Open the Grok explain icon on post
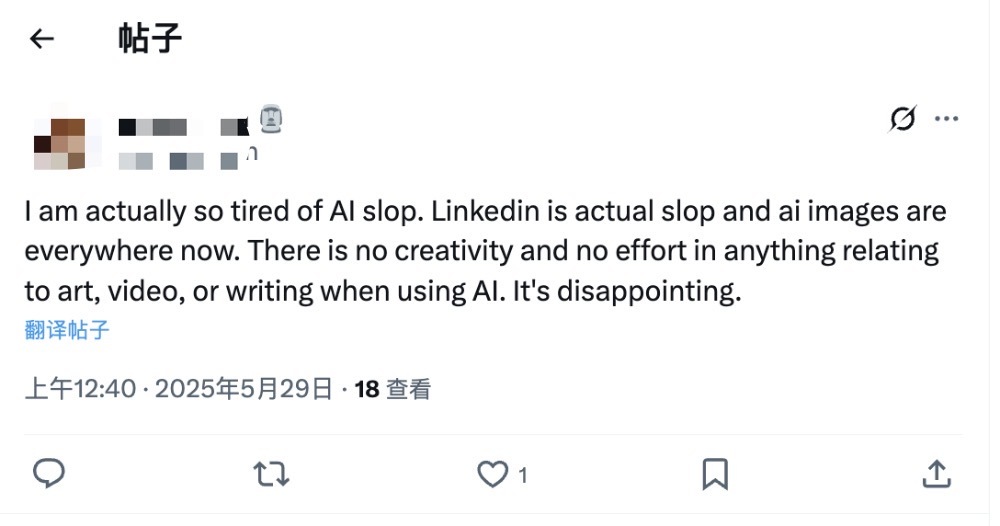The width and height of the screenshot is (1000, 526). click(902, 120)
